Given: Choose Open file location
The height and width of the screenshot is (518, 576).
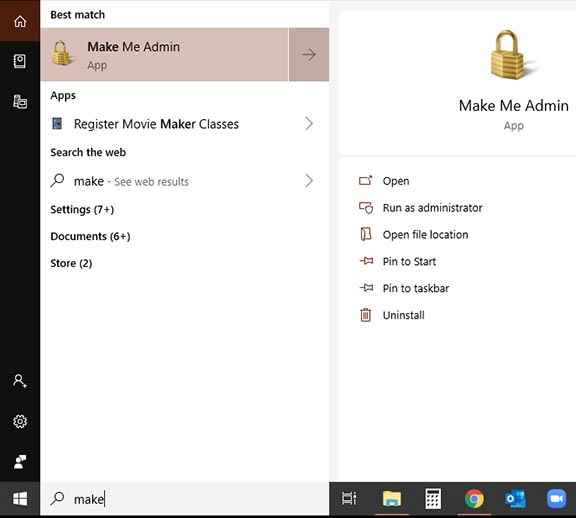Looking at the screenshot, I should [413, 235].
